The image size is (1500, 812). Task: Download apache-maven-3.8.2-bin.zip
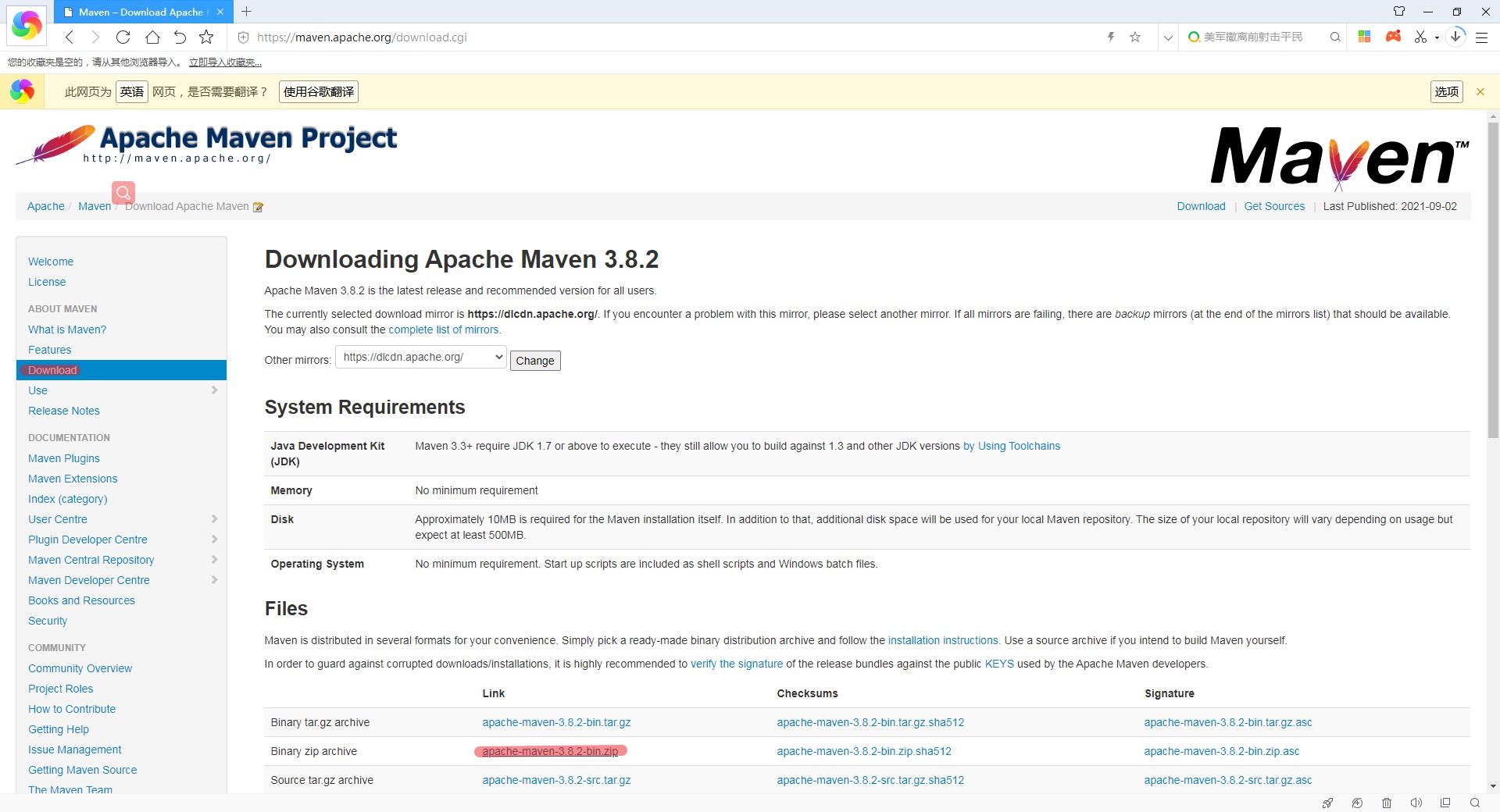click(x=550, y=751)
